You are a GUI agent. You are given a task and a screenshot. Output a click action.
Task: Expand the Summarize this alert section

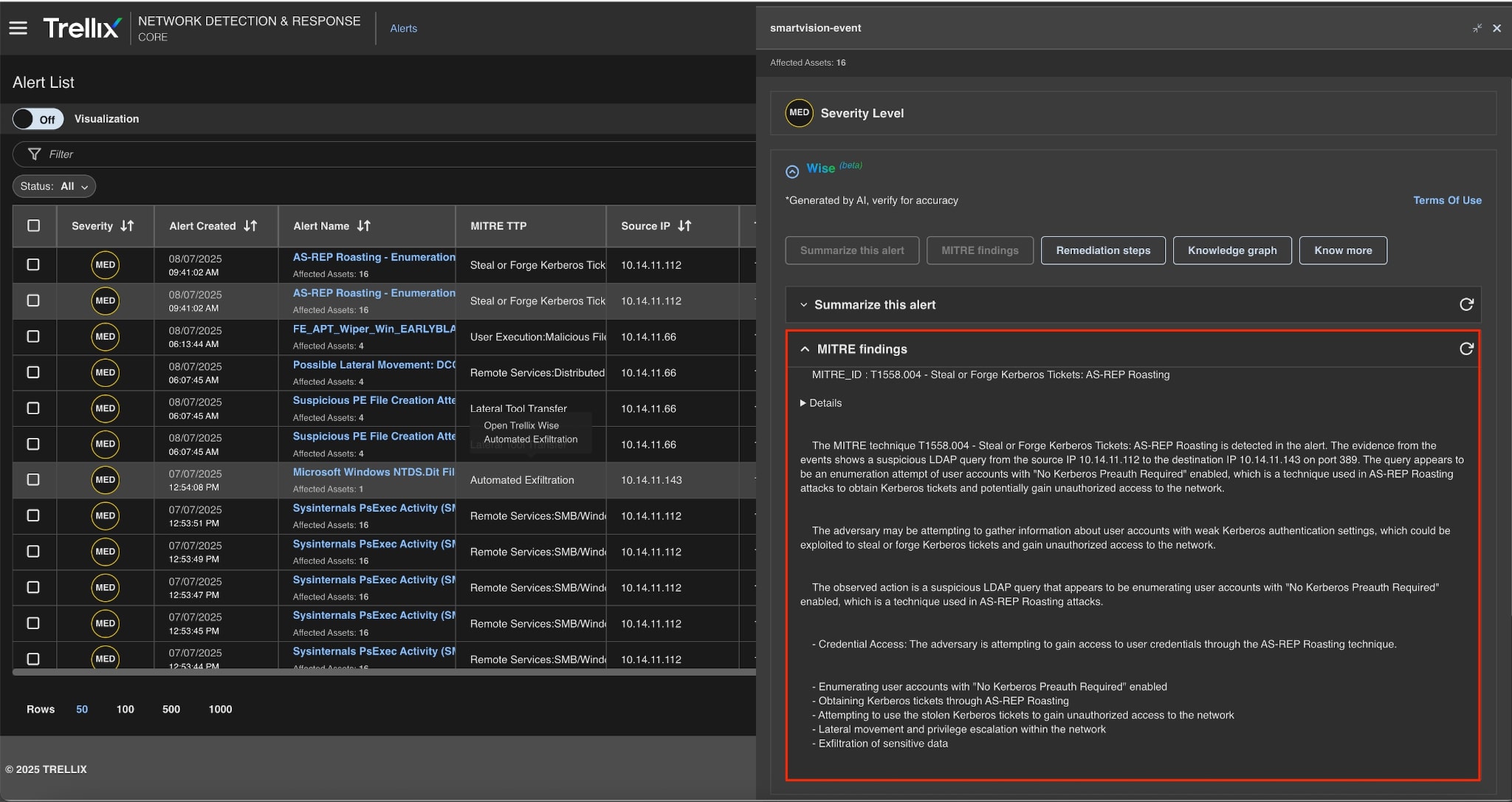804,304
